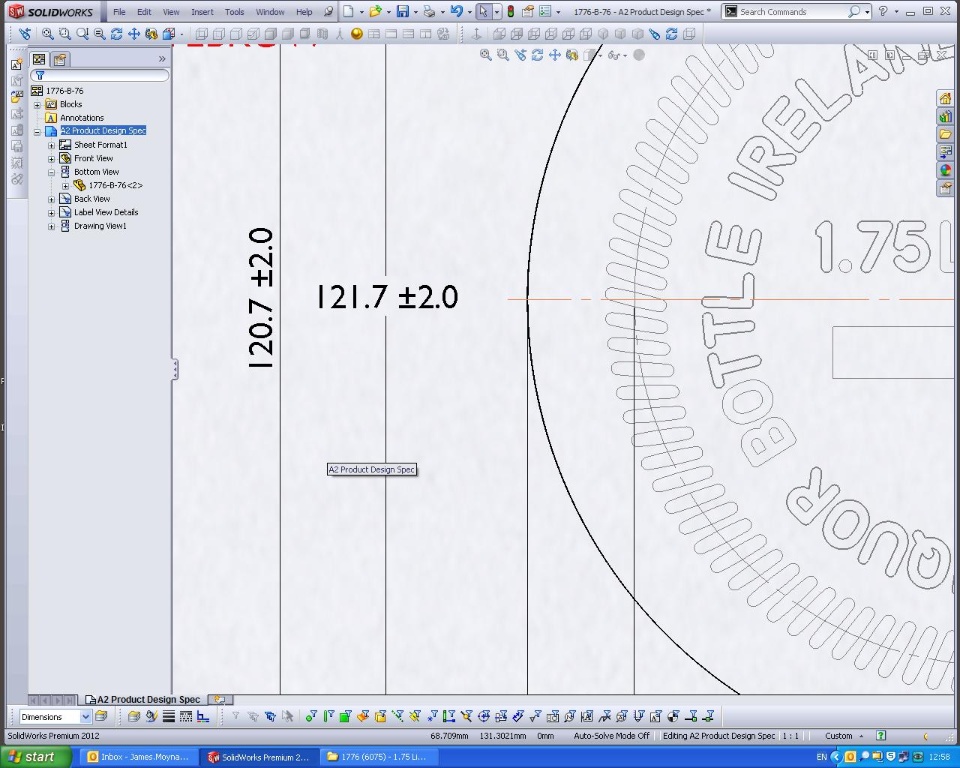This screenshot has width=960, height=768.
Task: Collapse the Bottom View node
Action: [x=51, y=173]
